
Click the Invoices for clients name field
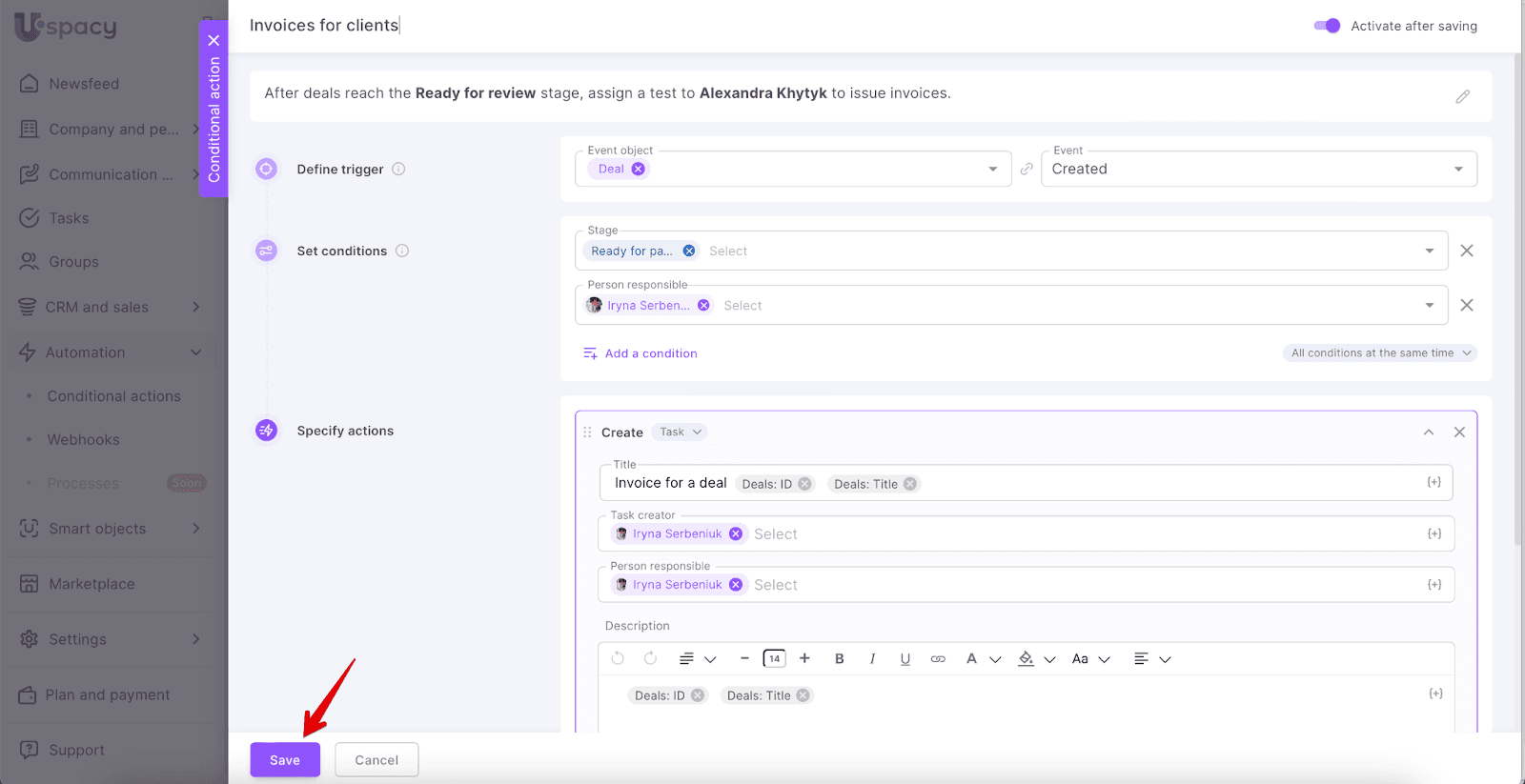(324, 26)
